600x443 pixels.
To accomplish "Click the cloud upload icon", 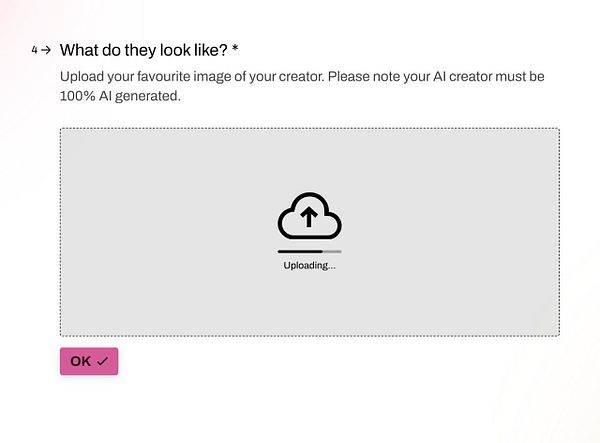I will coord(309,215).
